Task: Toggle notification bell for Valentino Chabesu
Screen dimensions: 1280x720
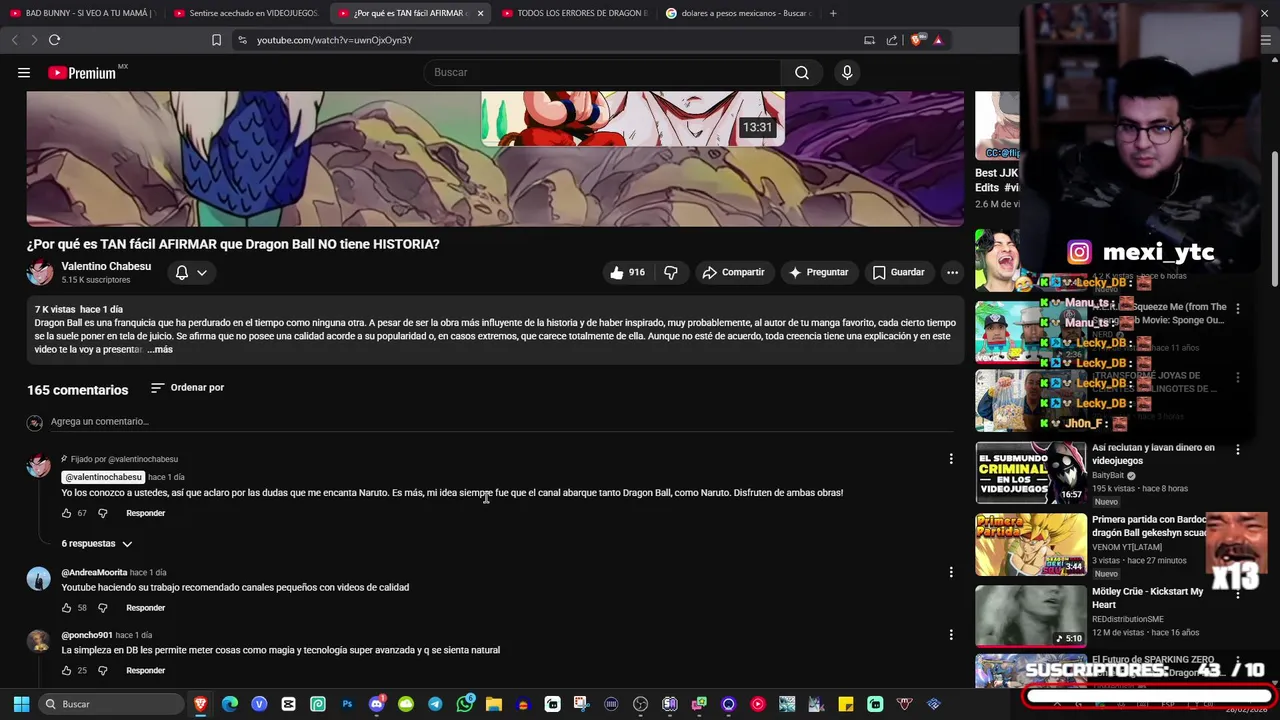Action: click(182, 272)
